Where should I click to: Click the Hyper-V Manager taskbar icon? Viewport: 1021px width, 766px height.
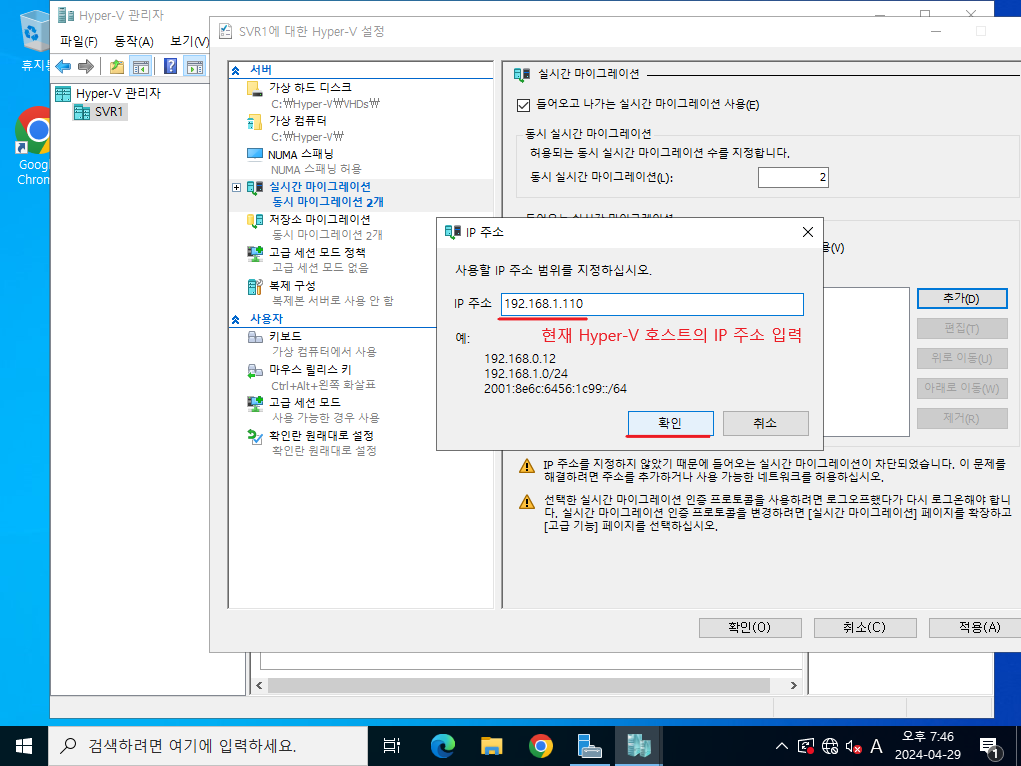tap(638, 746)
